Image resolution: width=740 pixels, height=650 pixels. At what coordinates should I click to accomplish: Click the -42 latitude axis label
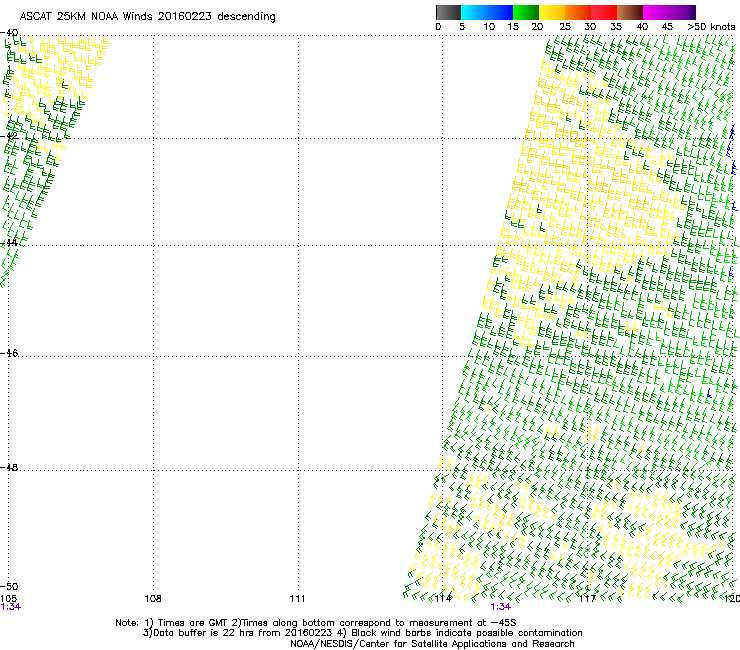point(9,136)
